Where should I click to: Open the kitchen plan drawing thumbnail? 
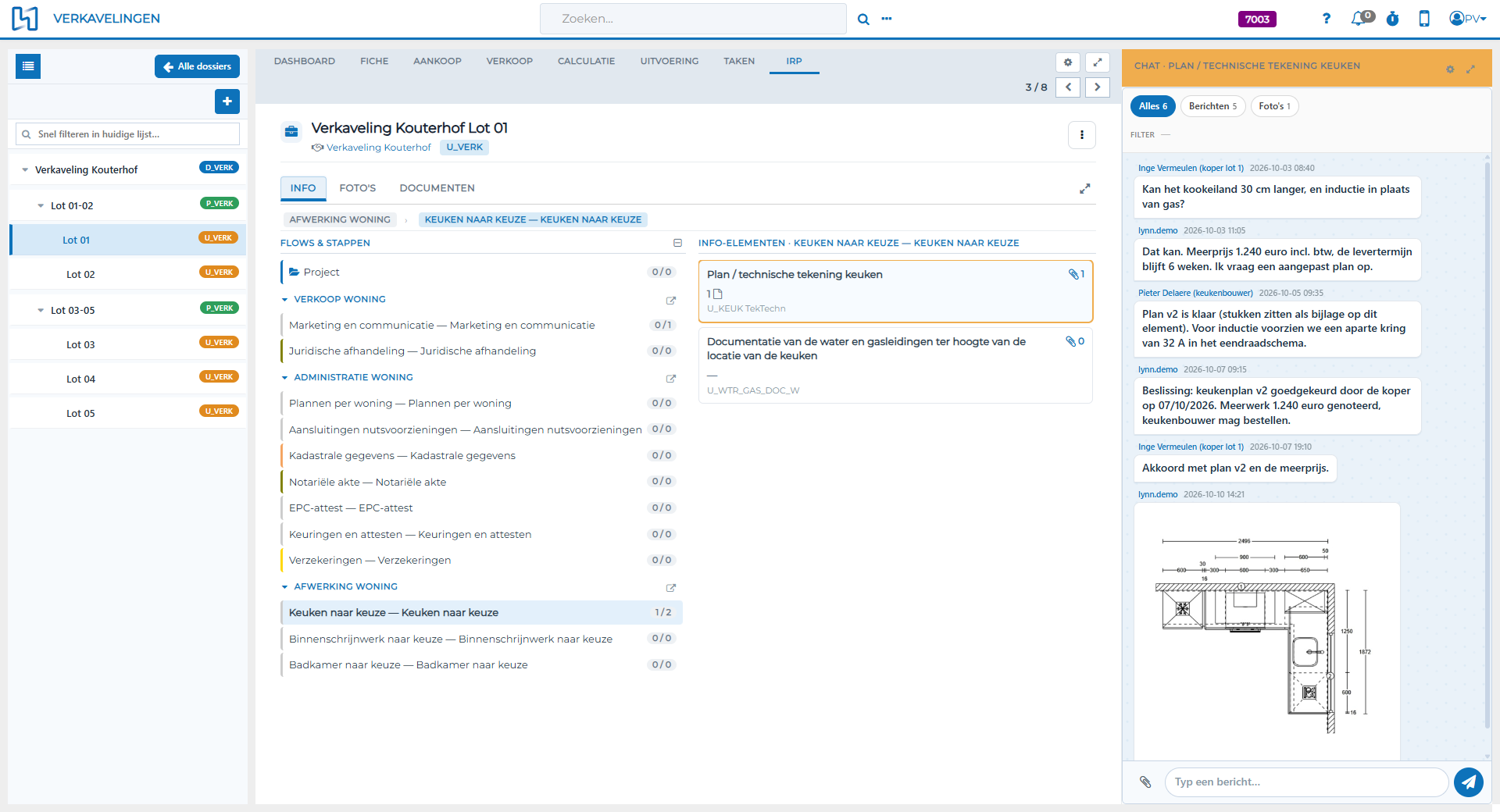point(1267,632)
